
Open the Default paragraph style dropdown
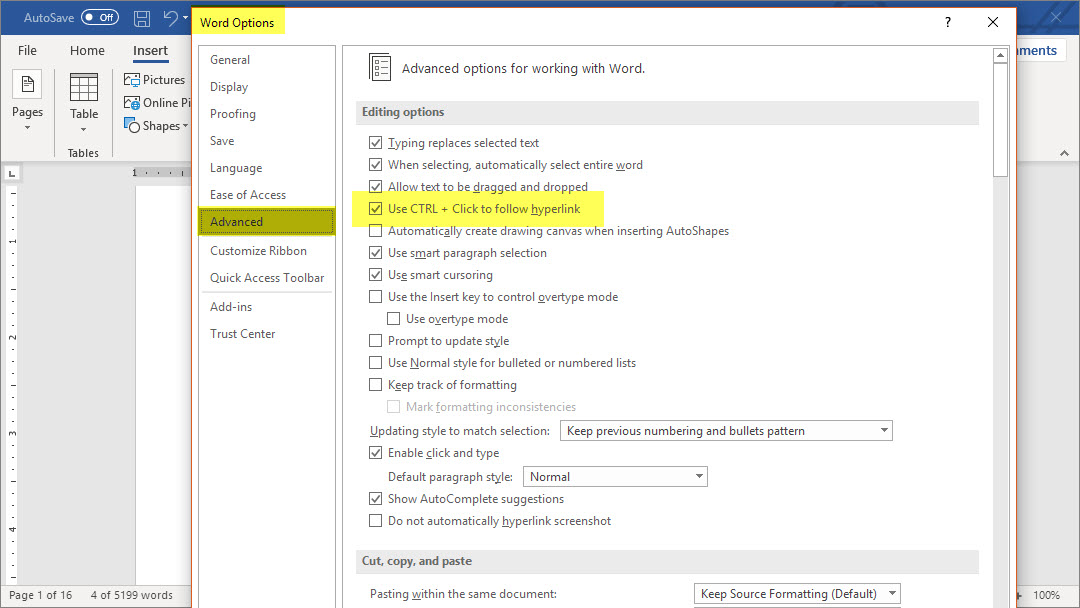pyautogui.click(x=698, y=477)
